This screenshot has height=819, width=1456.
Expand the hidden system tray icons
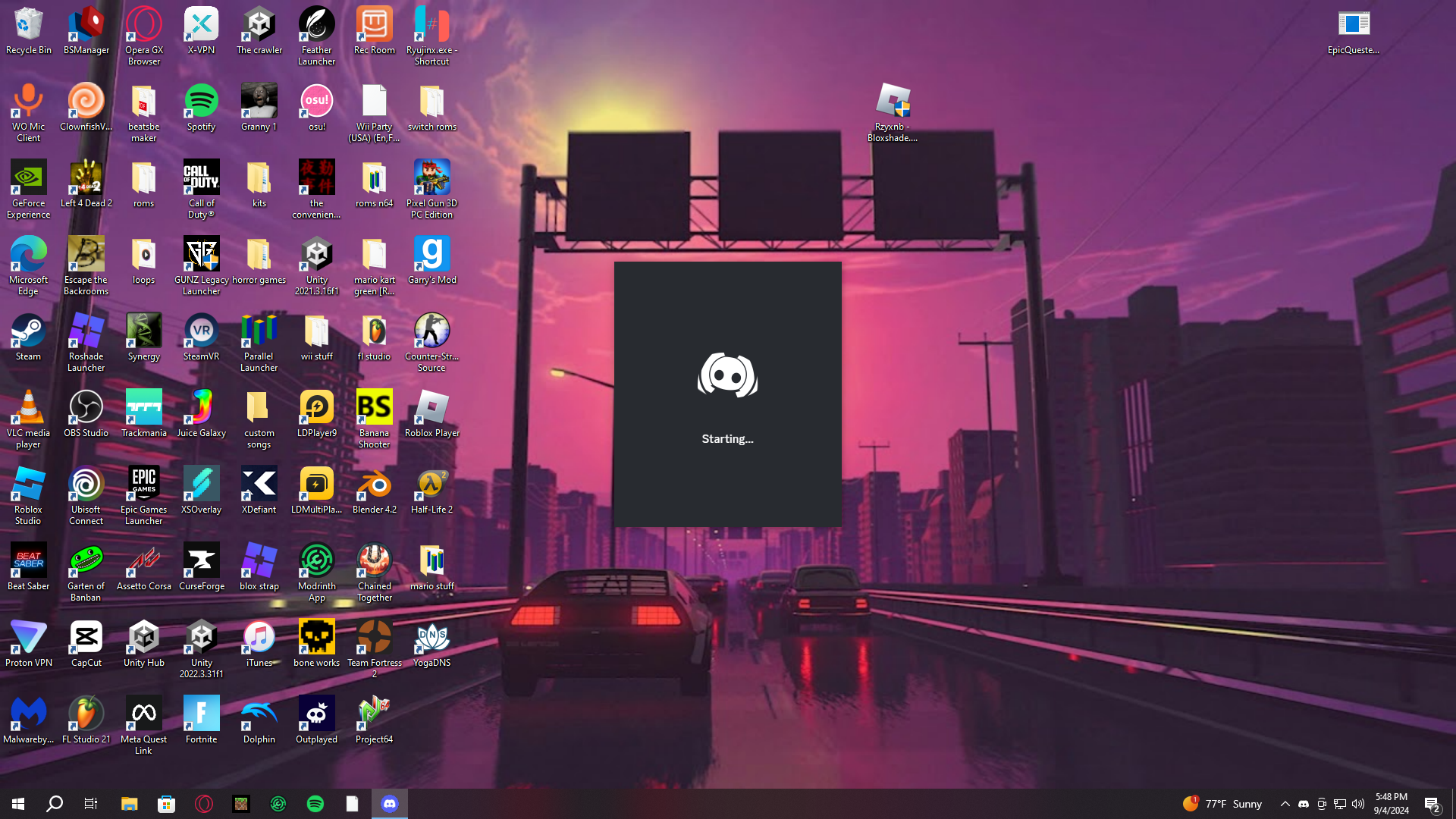pyautogui.click(x=1285, y=804)
